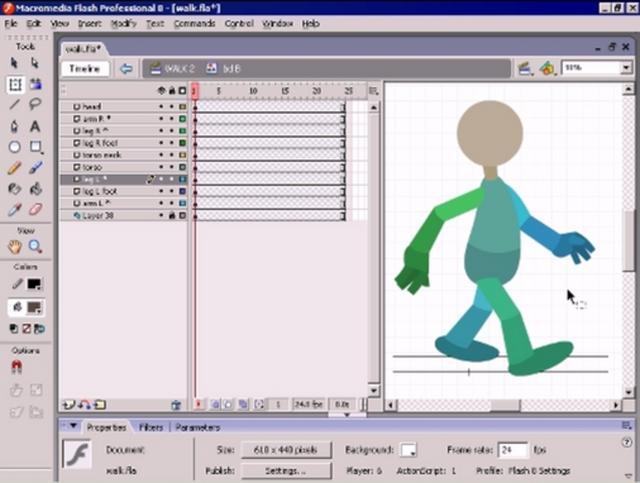Select the Selection arrow tool
This screenshot has height=483, width=640.
tap(15, 63)
